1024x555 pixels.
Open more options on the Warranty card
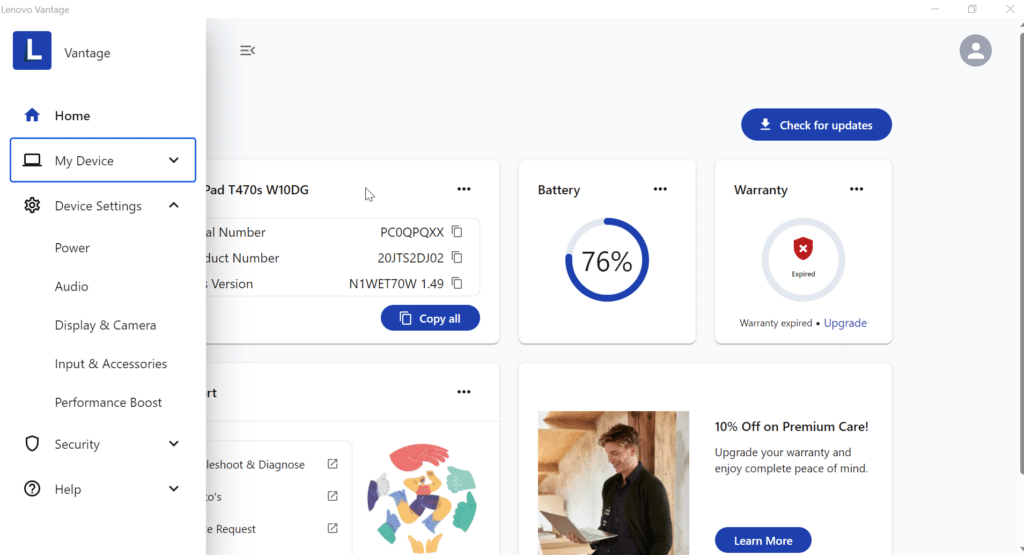(856, 189)
